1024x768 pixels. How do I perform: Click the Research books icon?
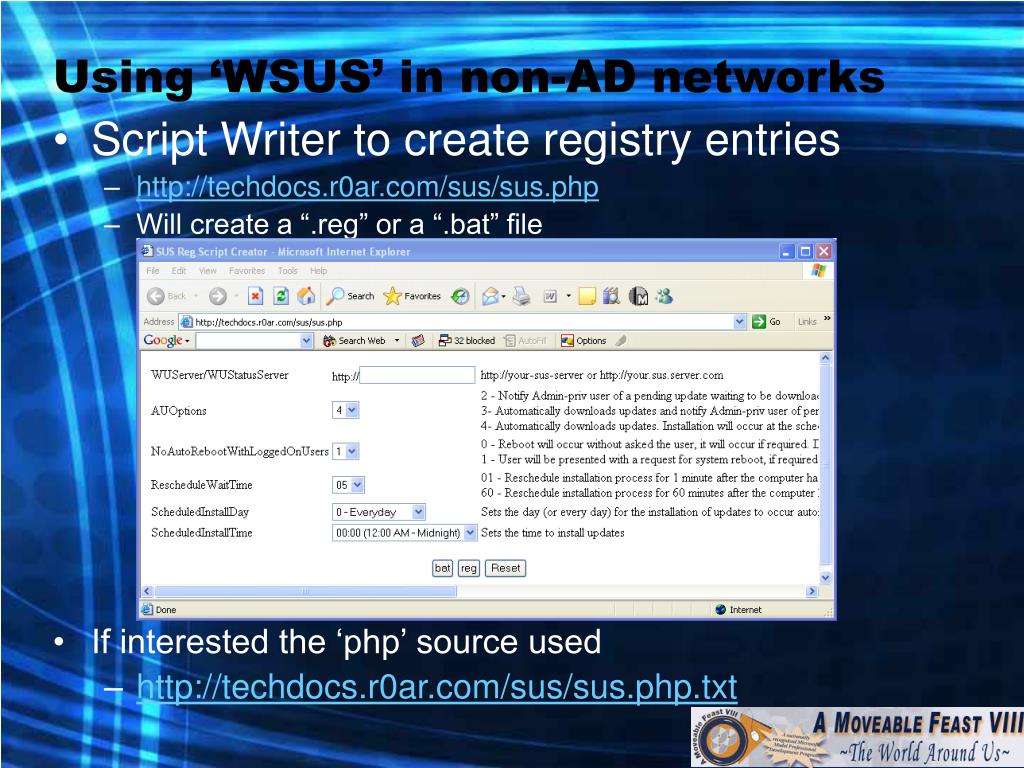(x=612, y=296)
